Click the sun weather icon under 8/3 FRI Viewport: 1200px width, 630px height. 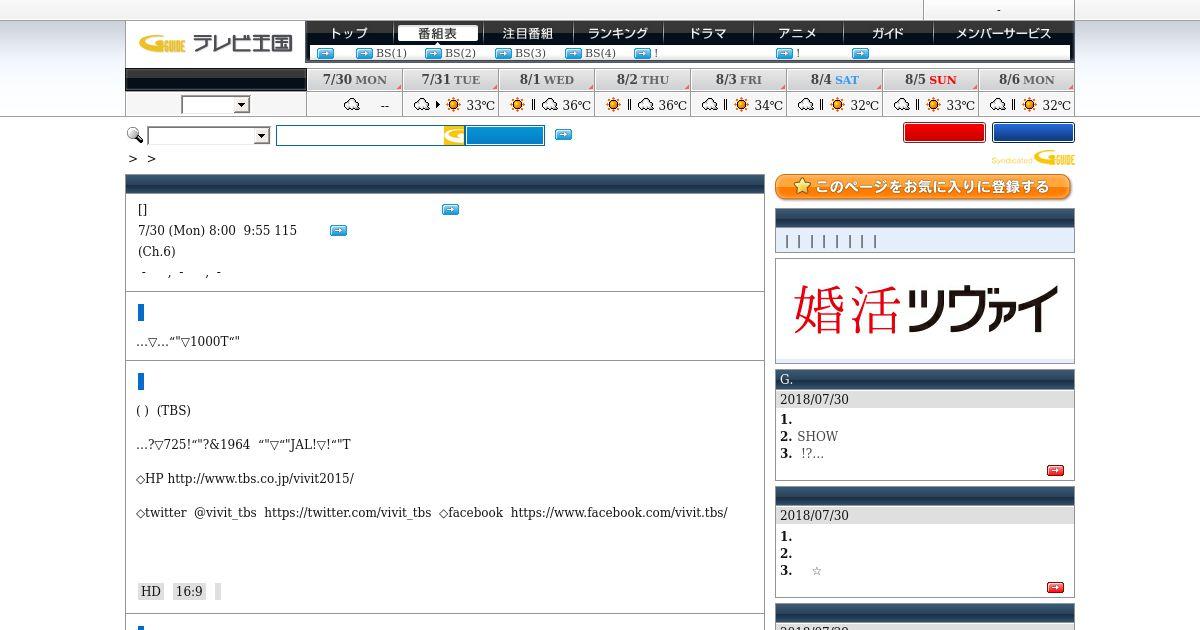click(742, 105)
